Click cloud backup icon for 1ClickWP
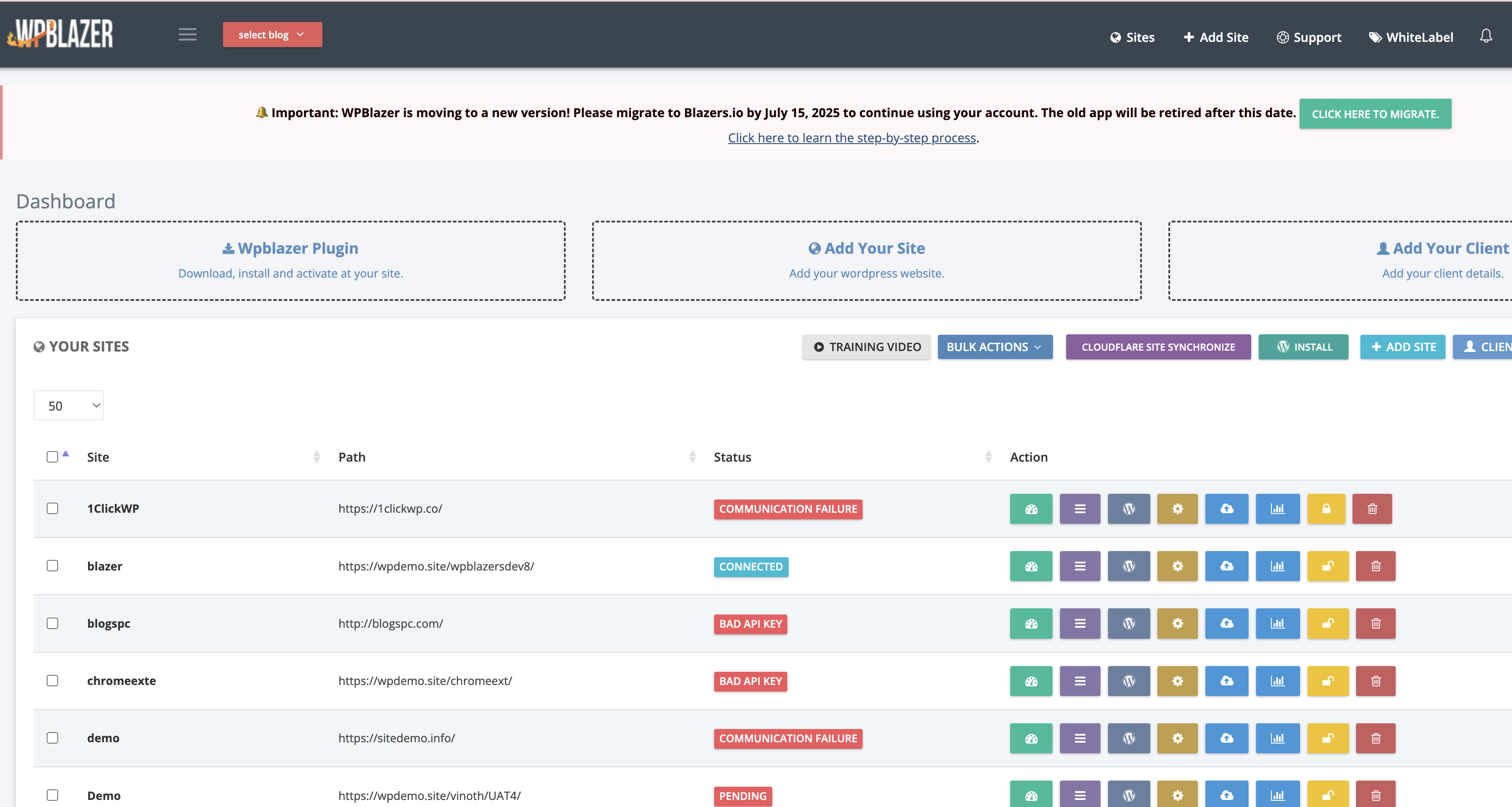The width and height of the screenshot is (1512, 807). pos(1227,509)
